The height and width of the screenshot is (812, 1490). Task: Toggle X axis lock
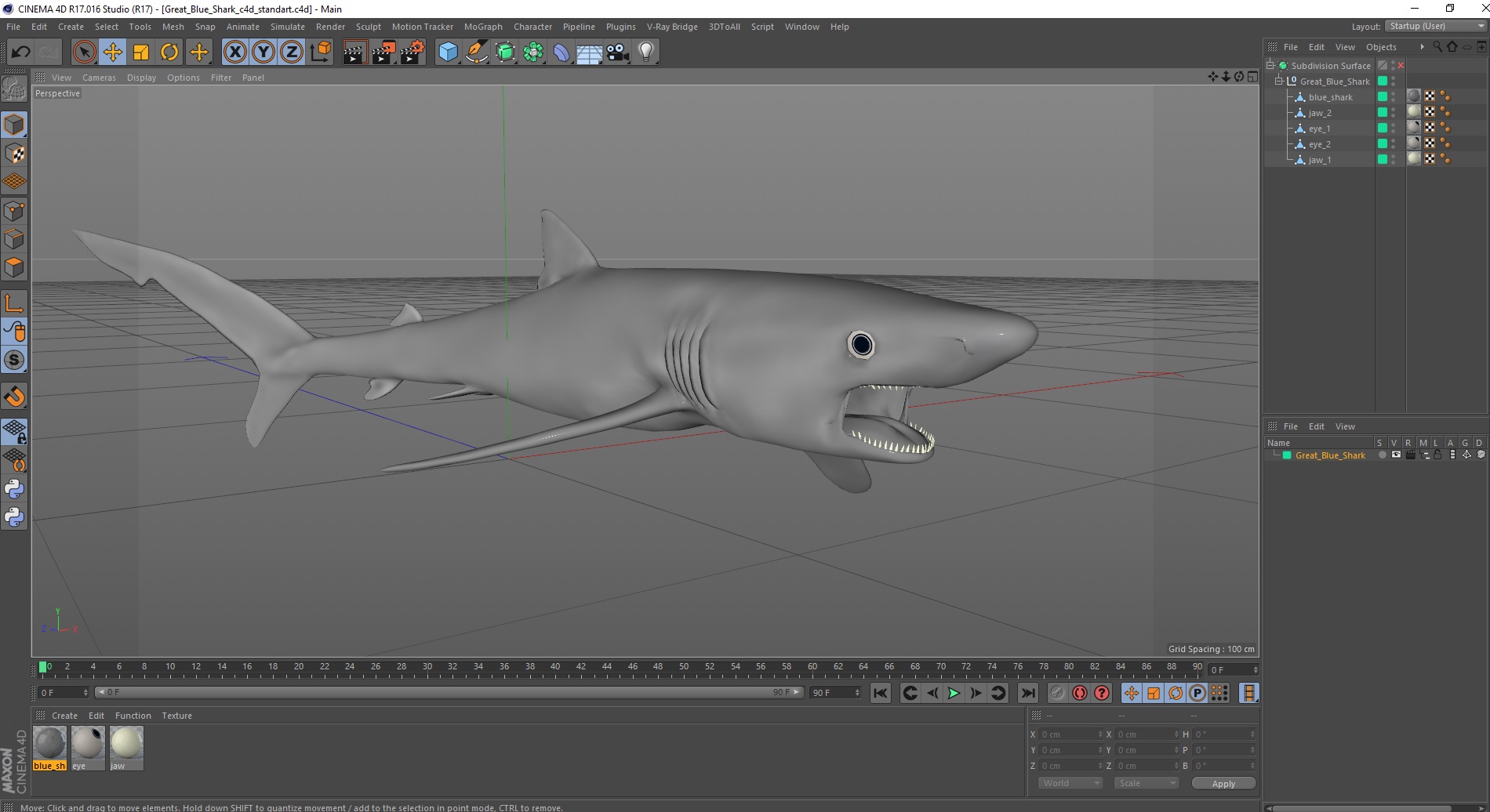point(234,53)
